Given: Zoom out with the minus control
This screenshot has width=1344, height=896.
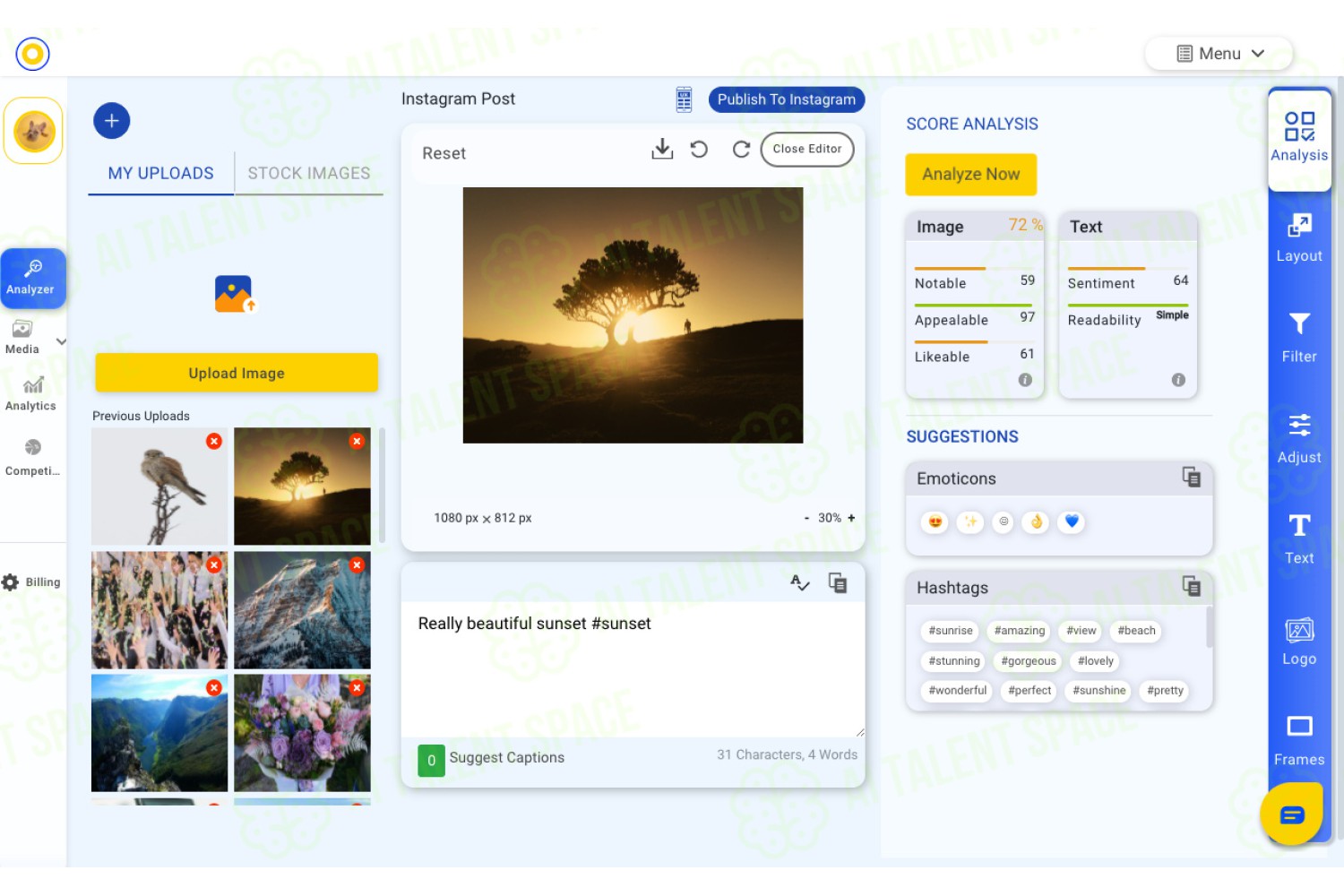Looking at the screenshot, I should (806, 518).
